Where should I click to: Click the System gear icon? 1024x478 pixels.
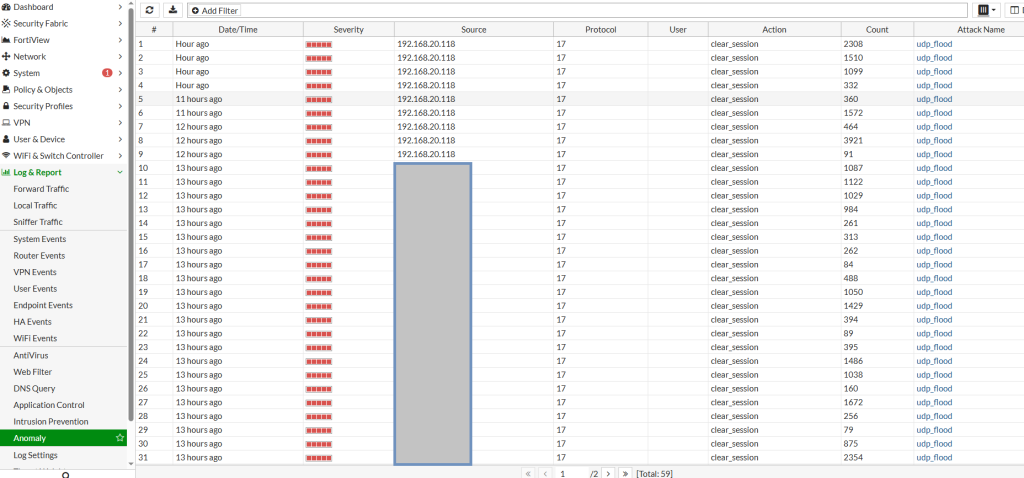coord(7,73)
